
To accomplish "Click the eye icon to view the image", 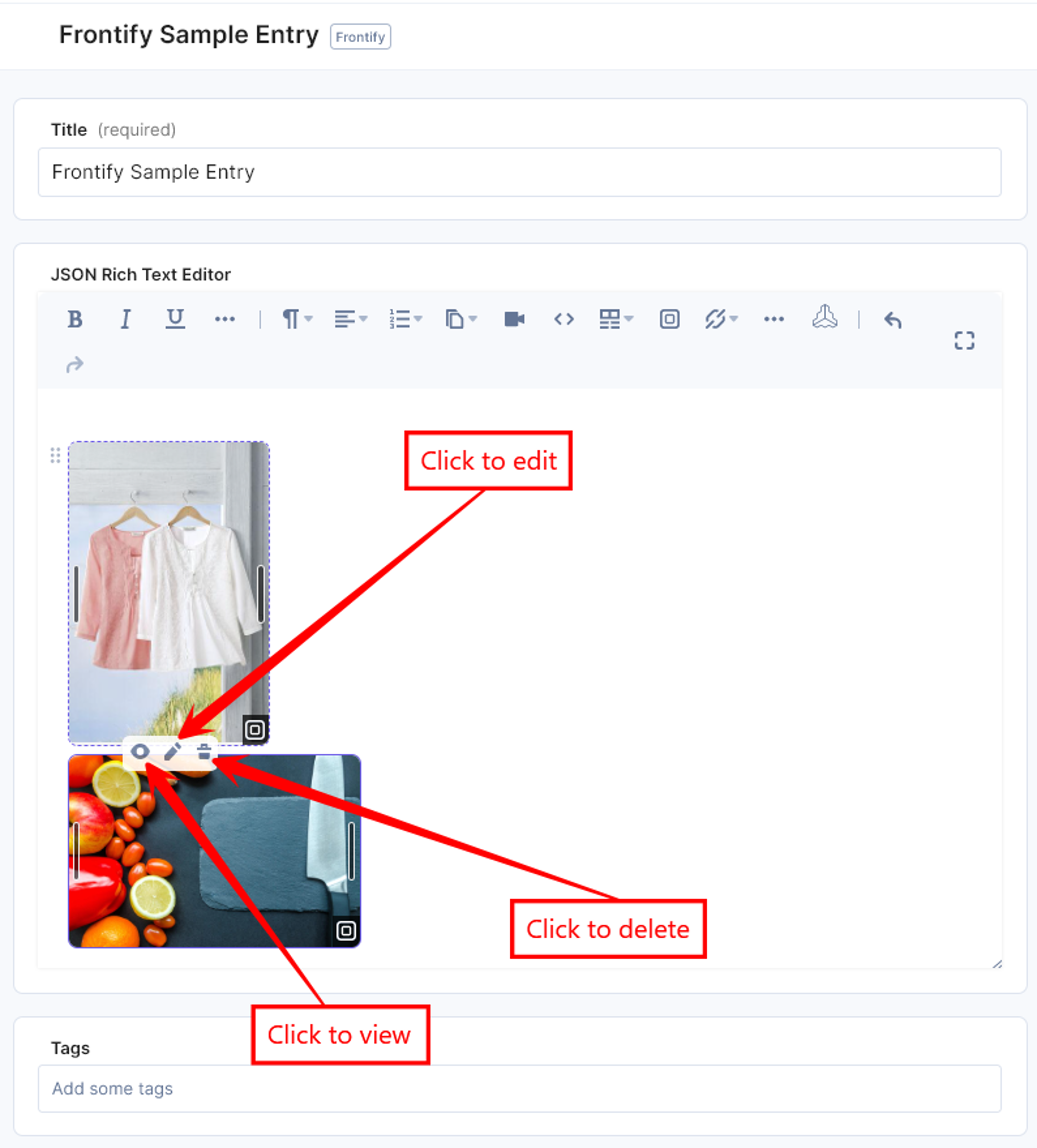I will coord(139,752).
